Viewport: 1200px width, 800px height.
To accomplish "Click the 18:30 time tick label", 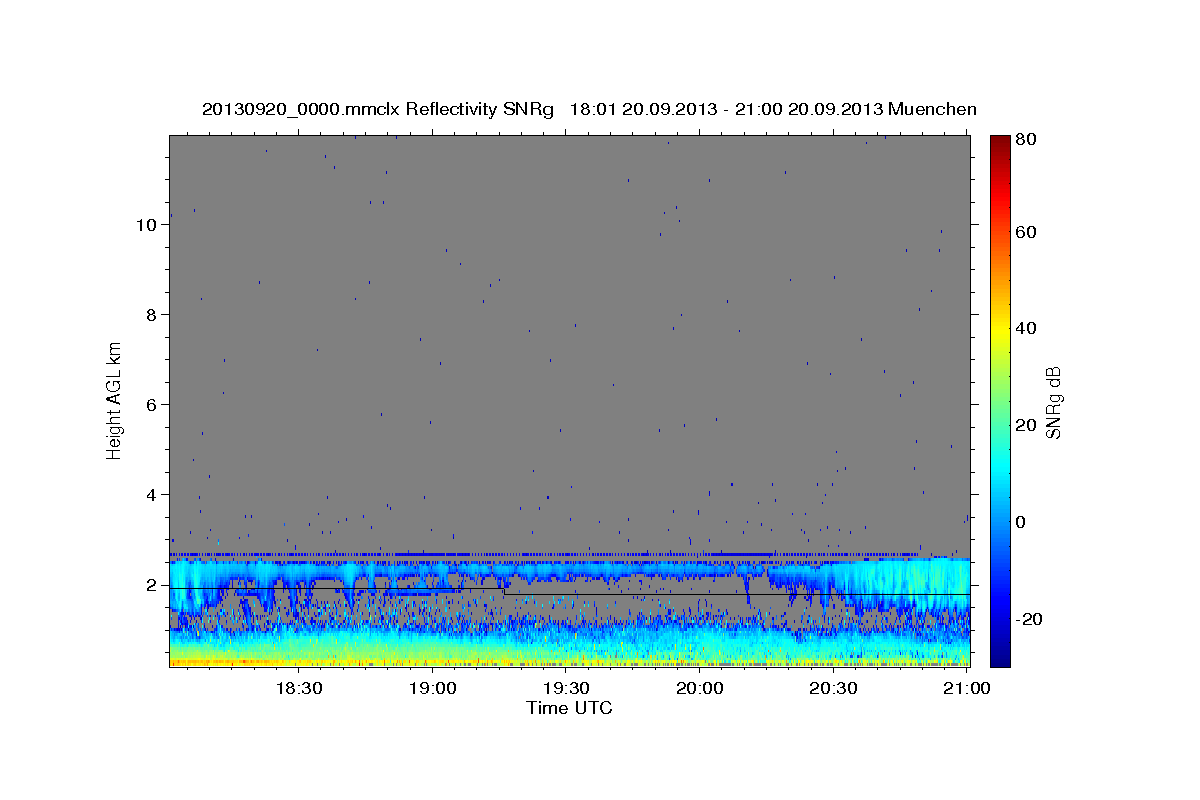I will coord(298,688).
